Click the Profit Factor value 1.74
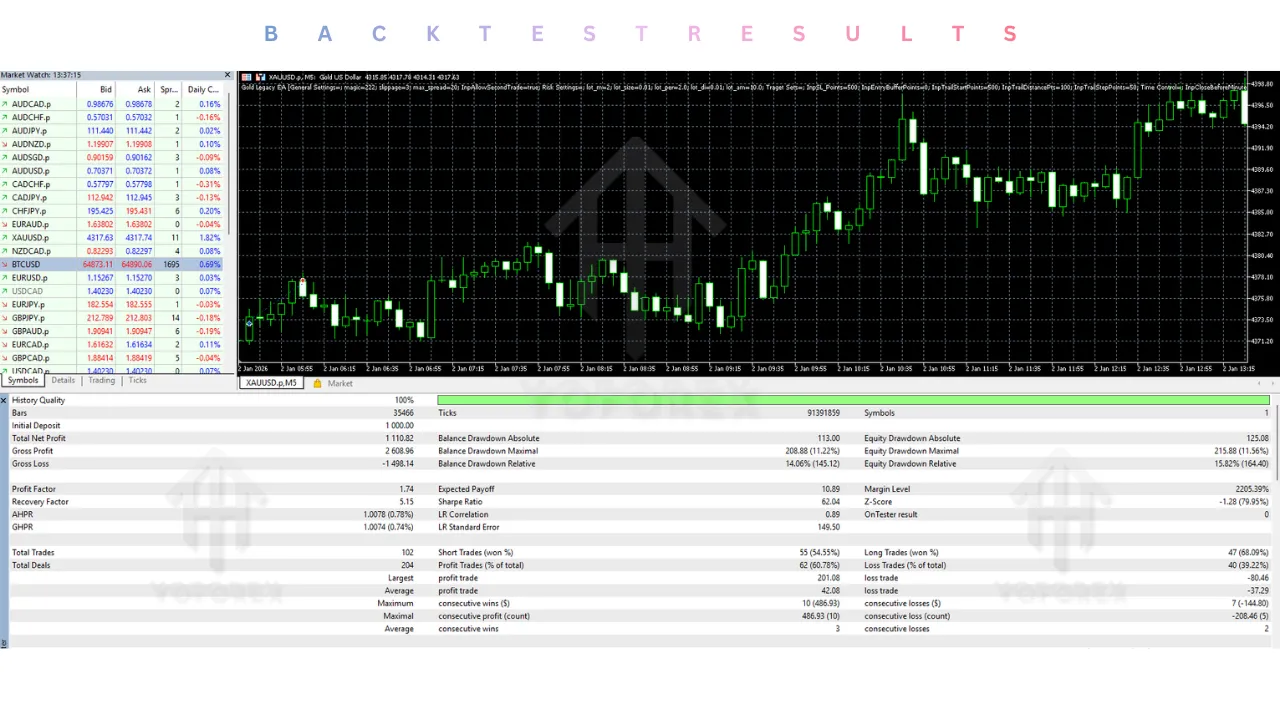Screen dimensions: 1280x720 tap(406, 489)
